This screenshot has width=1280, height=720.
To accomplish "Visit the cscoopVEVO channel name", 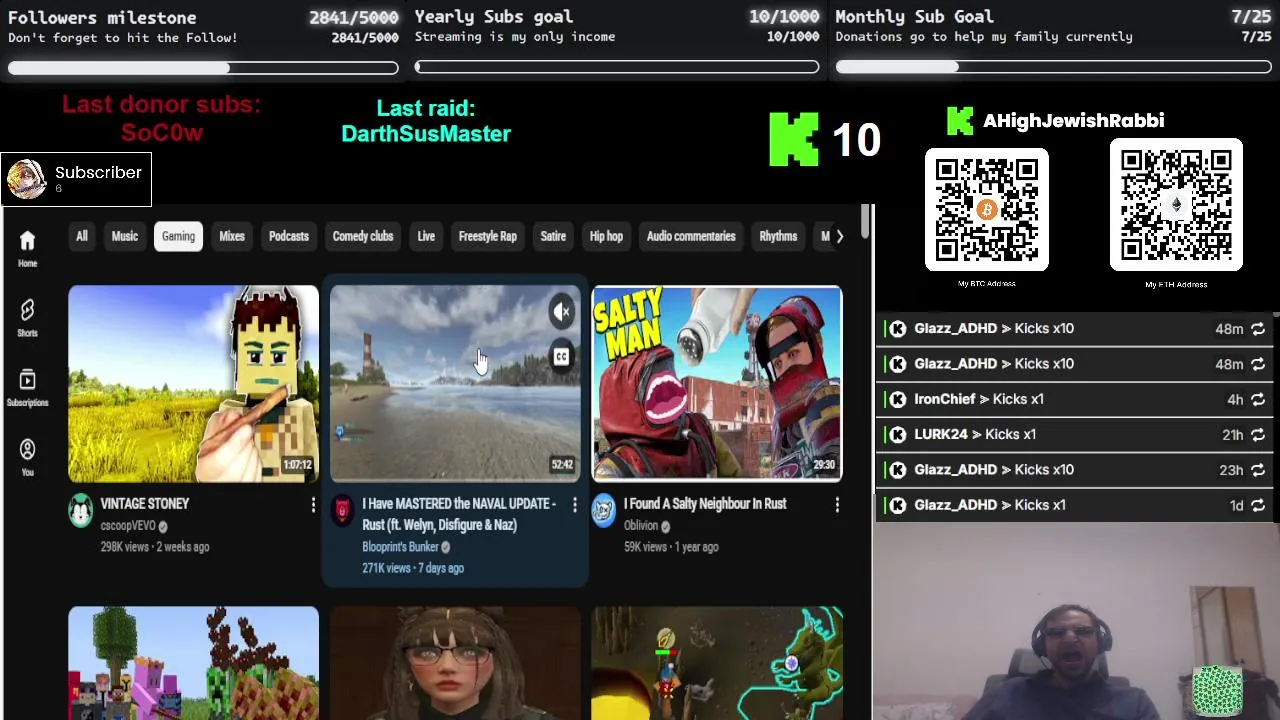I will click(x=128, y=525).
